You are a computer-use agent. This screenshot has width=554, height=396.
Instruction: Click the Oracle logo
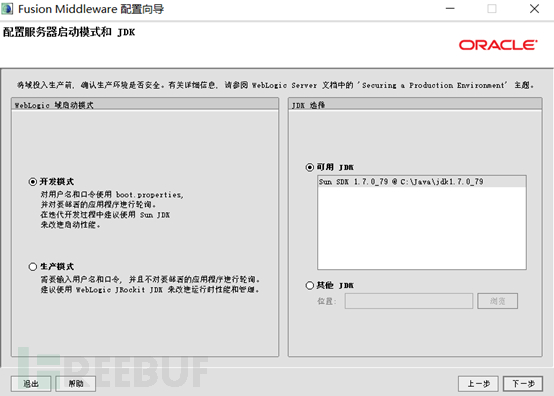click(498, 45)
